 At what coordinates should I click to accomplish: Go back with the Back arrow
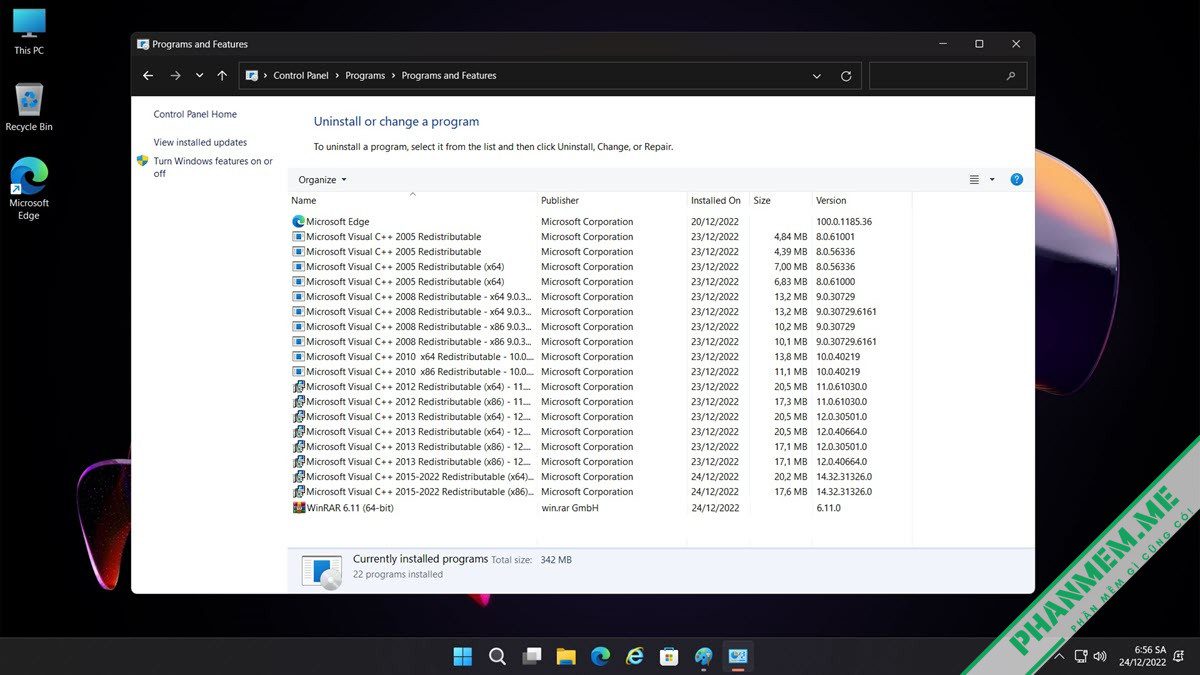[x=148, y=76]
